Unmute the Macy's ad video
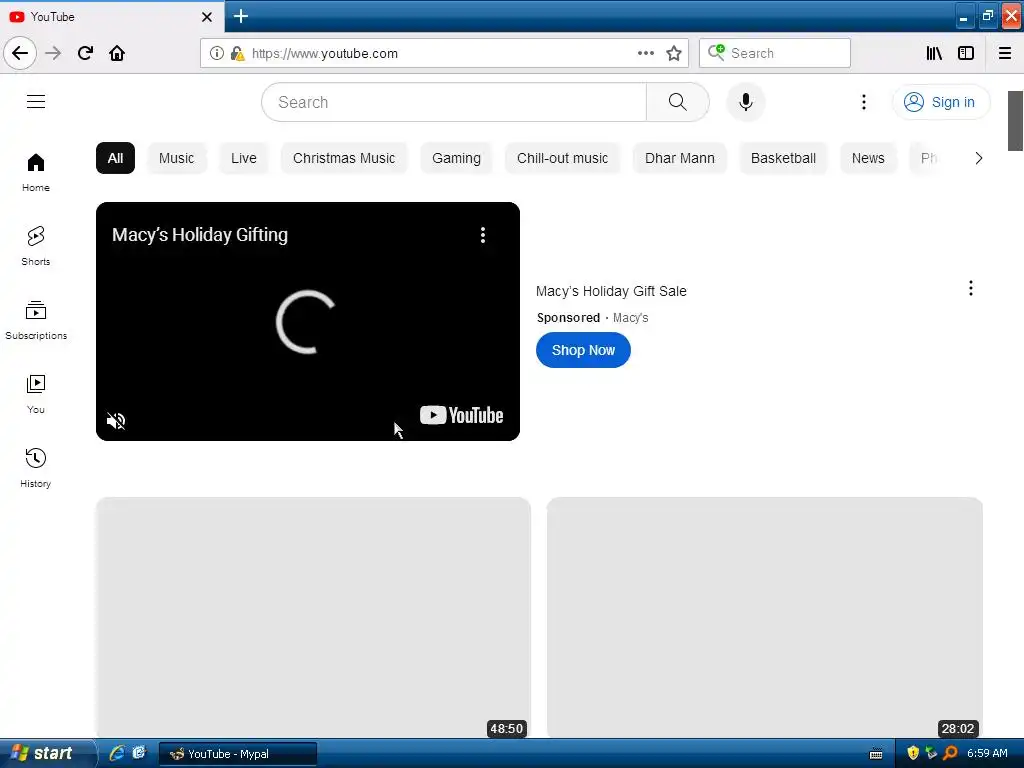1024x768 pixels. coord(116,421)
